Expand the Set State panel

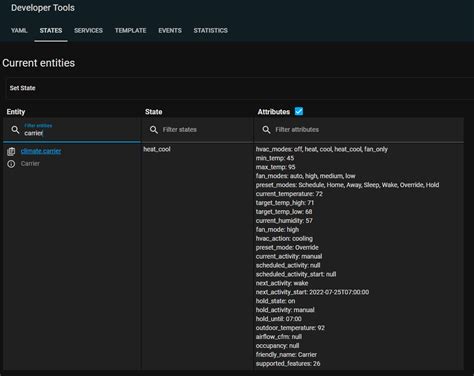coord(240,88)
